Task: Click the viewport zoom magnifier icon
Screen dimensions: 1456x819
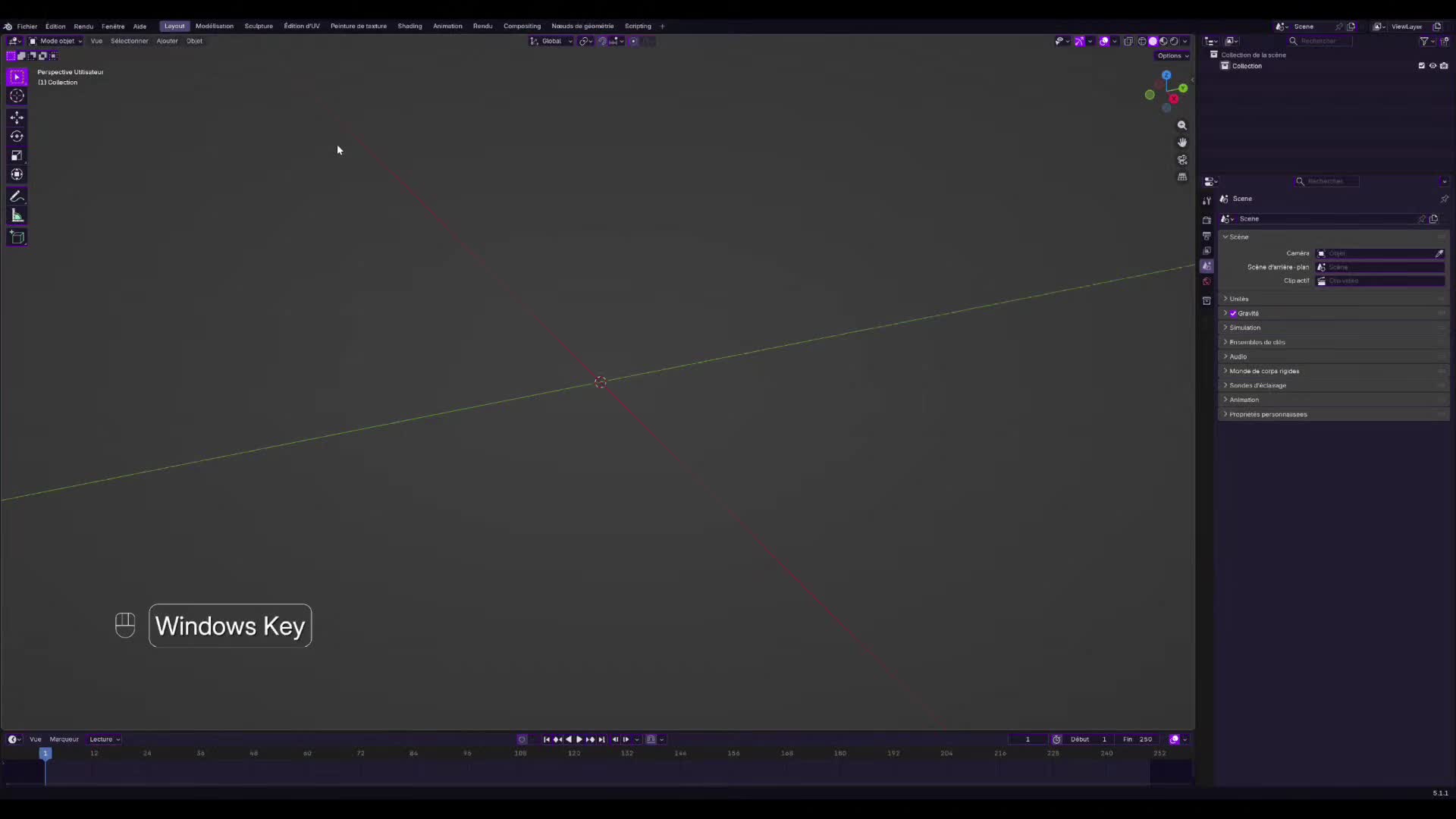Action: 1182,126
